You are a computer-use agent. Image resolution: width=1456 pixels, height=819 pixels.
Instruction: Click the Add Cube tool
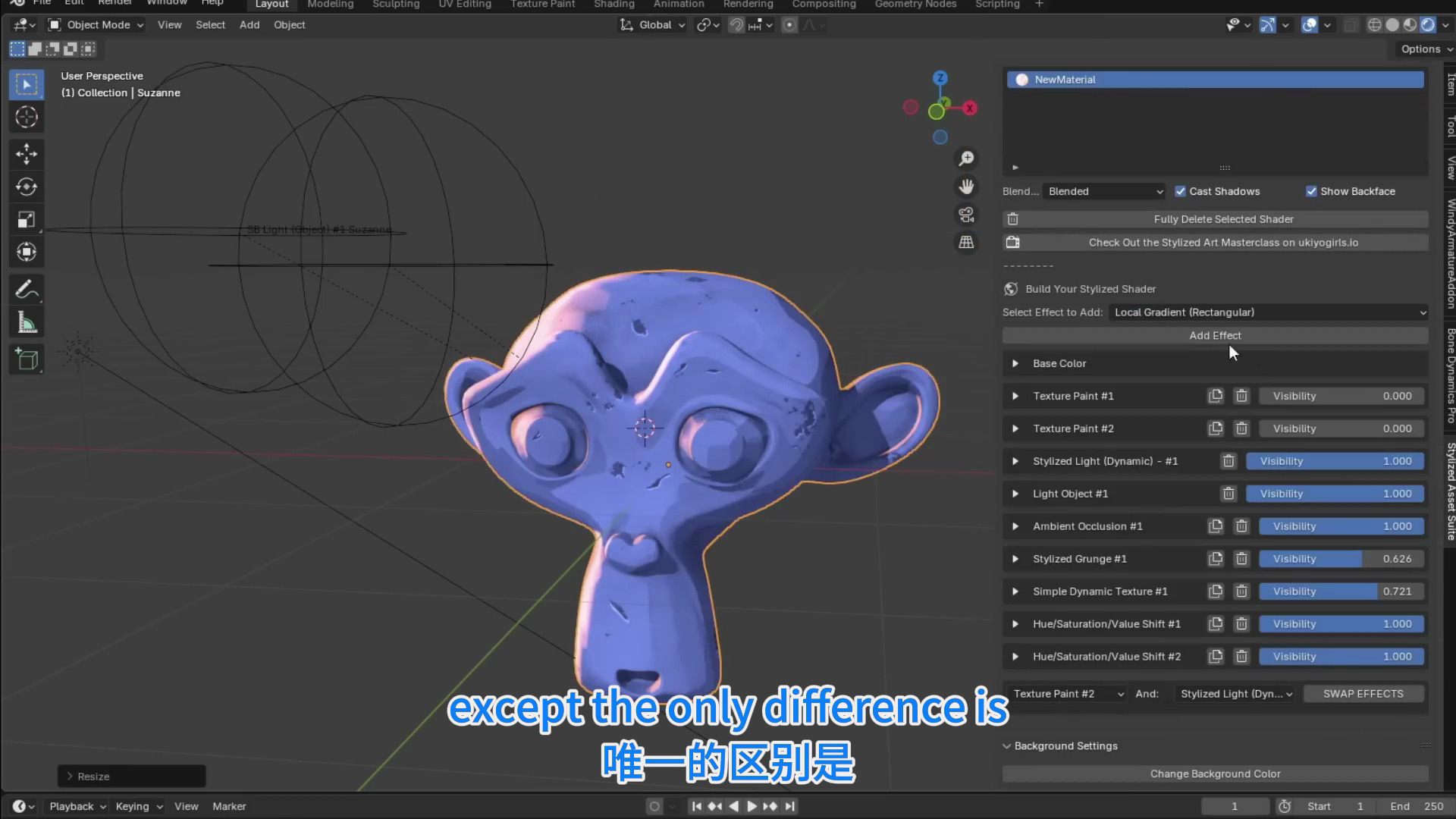[x=27, y=359]
